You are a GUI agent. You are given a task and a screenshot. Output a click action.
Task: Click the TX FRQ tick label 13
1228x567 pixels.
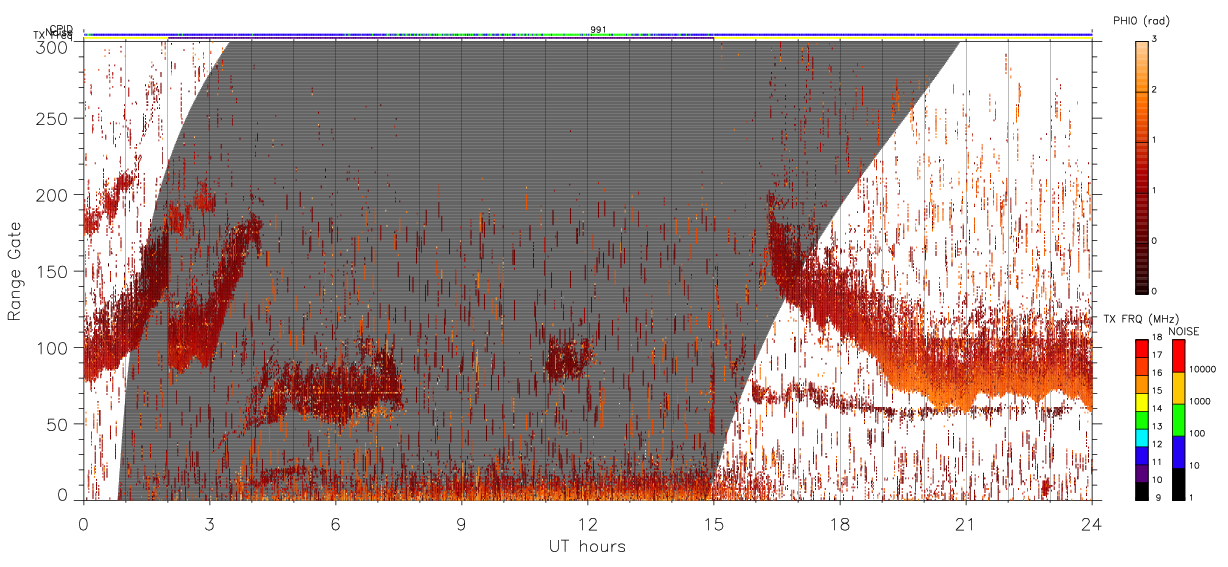point(1157,428)
